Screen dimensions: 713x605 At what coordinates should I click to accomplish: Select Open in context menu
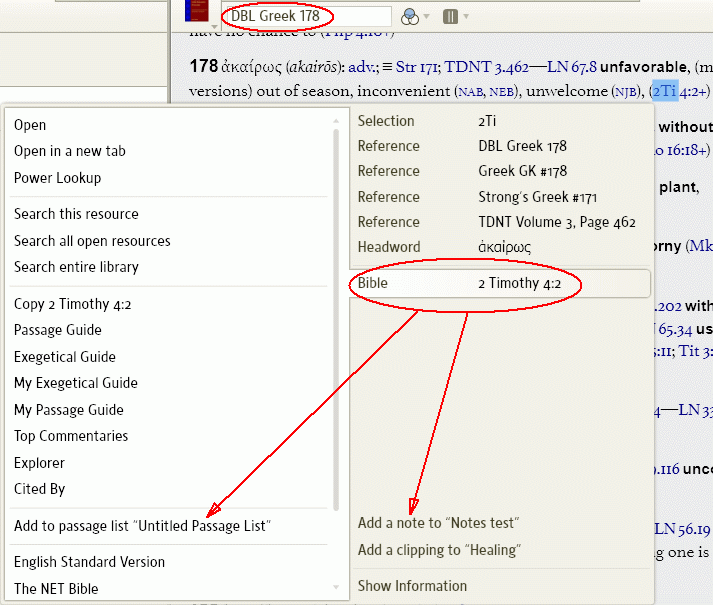[30, 125]
